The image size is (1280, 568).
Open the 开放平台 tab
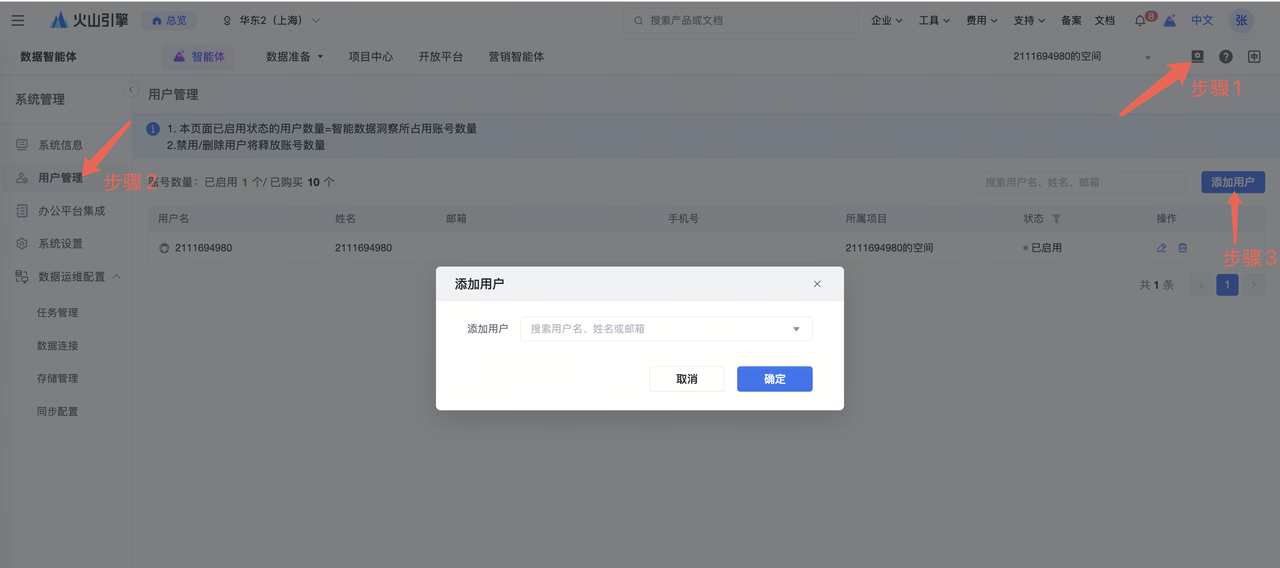441,57
